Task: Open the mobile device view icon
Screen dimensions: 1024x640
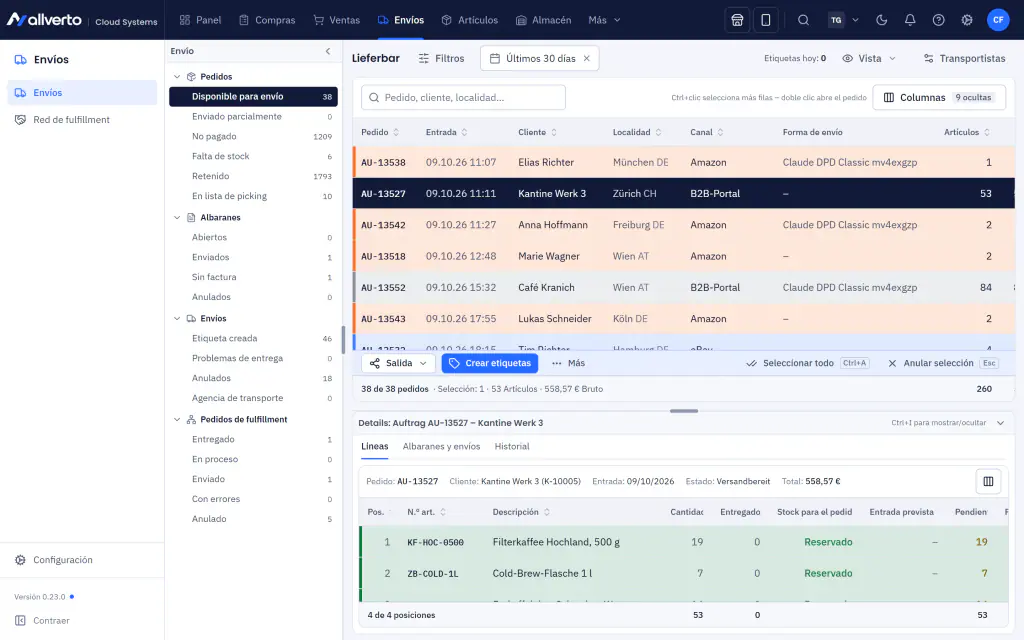Action: point(765,20)
